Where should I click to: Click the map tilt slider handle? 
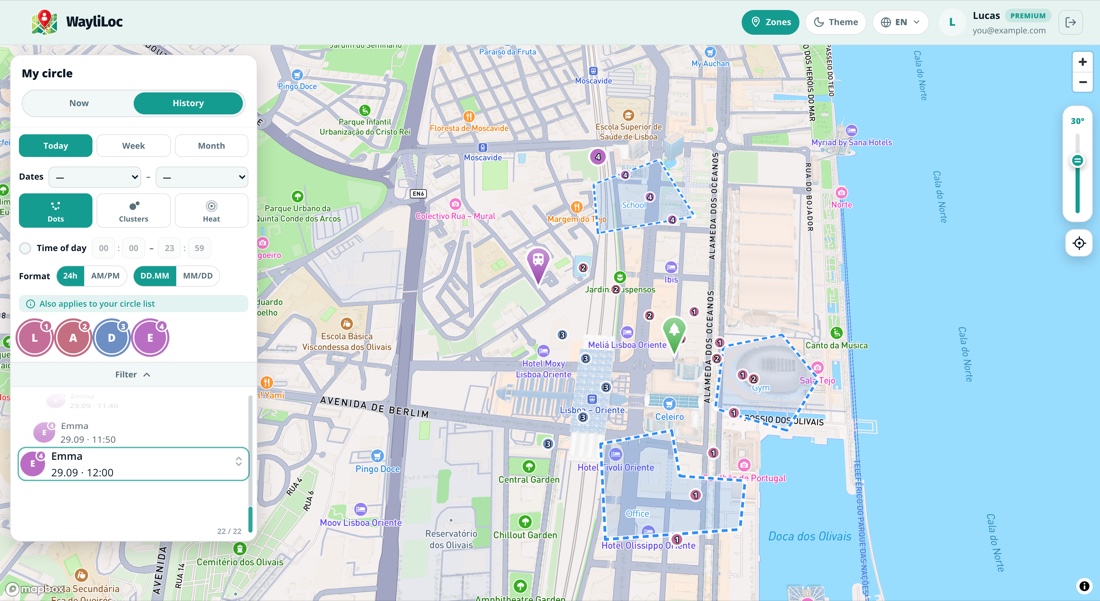point(1078,161)
